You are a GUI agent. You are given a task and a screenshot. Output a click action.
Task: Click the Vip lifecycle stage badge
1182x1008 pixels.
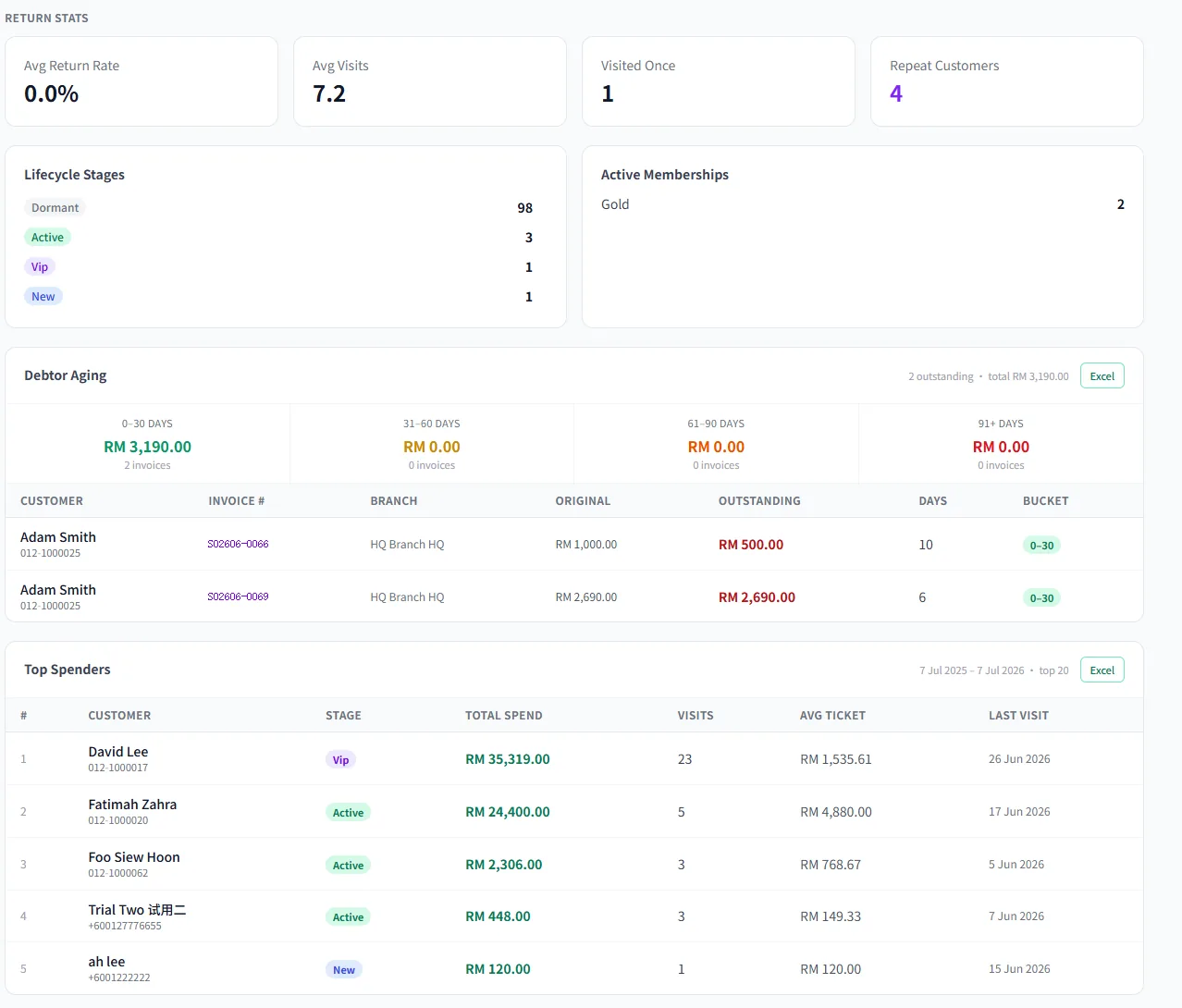40,267
